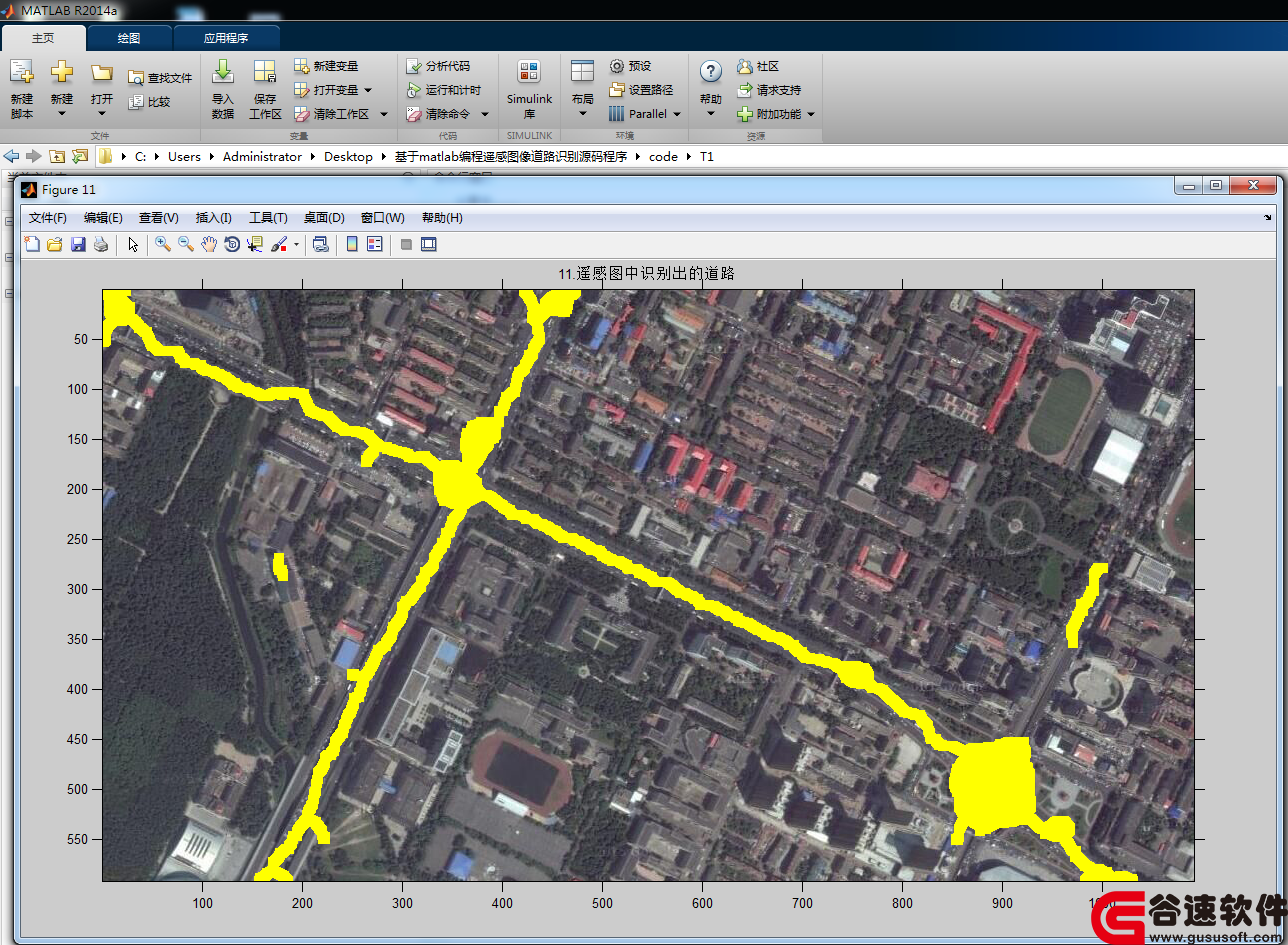1288x945 pixels.
Task: Click 请求支持 (Request Support)
Action: click(x=769, y=90)
